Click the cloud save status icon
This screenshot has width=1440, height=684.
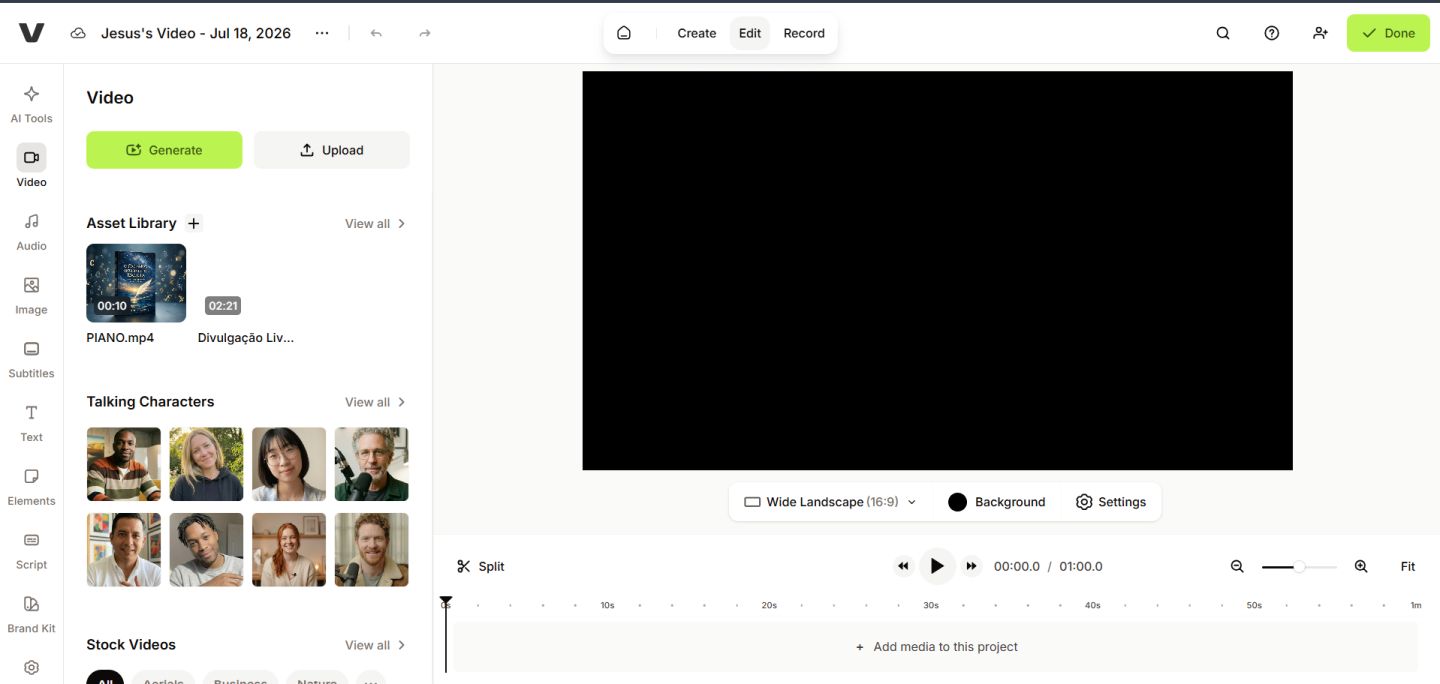coord(78,33)
